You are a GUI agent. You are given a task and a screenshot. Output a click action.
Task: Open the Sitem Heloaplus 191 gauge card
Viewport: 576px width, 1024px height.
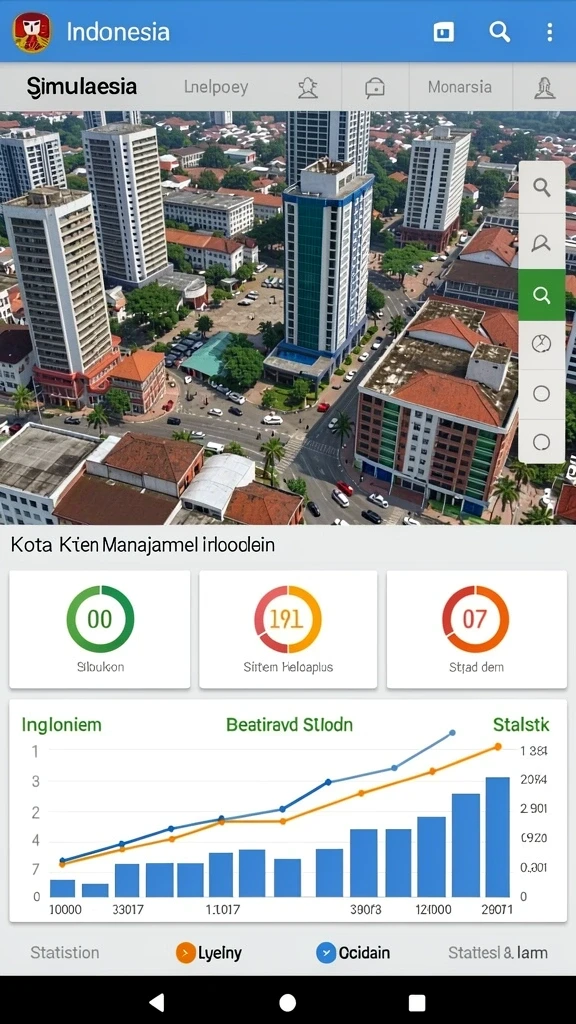[288, 629]
